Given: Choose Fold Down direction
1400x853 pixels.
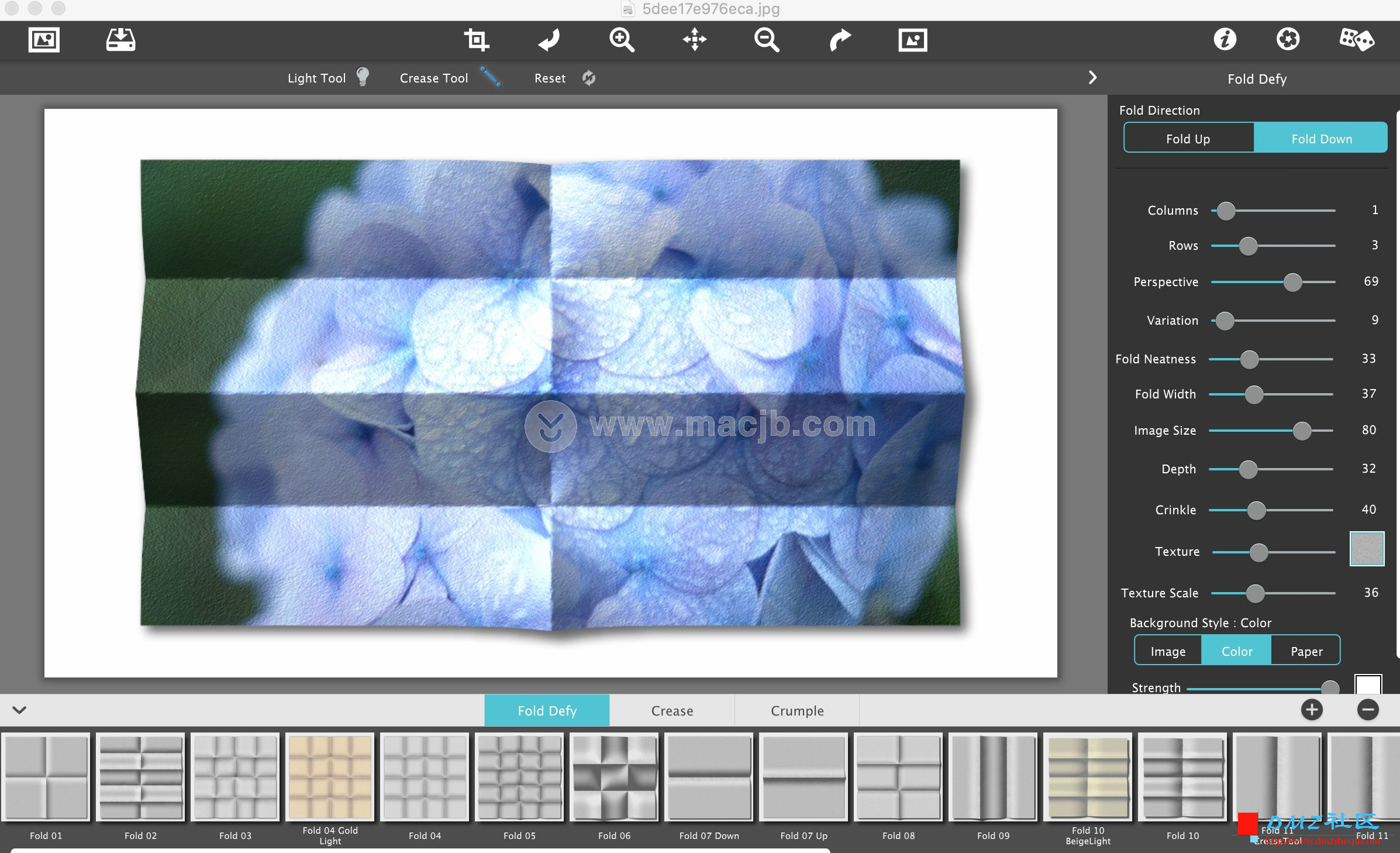Looking at the screenshot, I should pyautogui.click(x=1321, y=139).
